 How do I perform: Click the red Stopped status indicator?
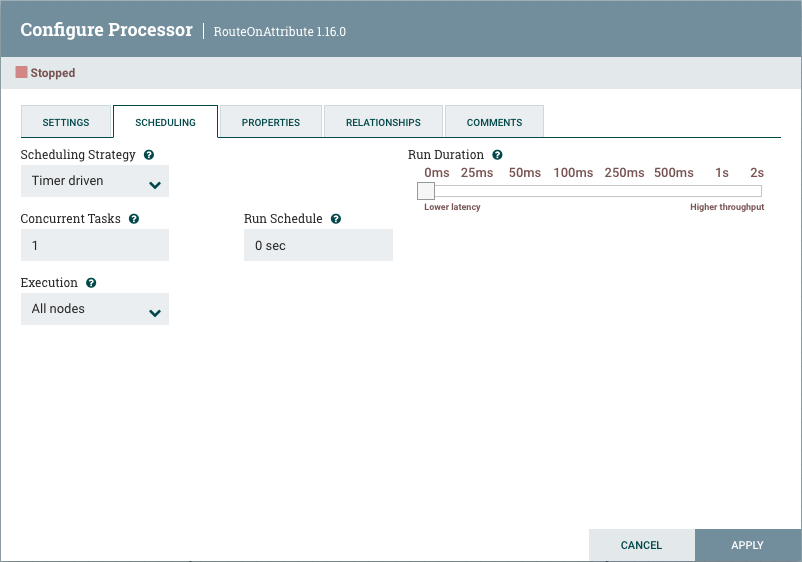coord(21,73)
